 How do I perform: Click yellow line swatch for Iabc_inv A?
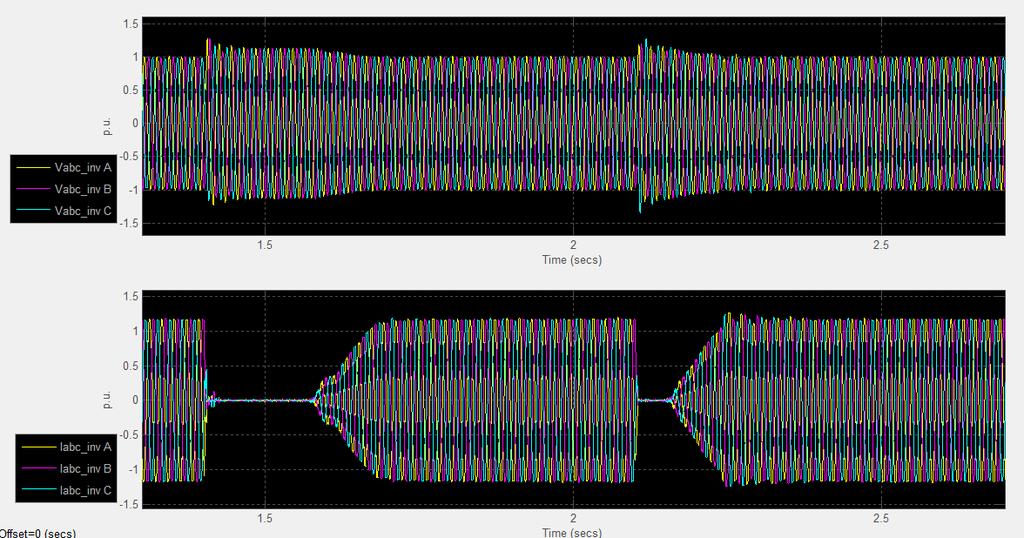(38, 447)
